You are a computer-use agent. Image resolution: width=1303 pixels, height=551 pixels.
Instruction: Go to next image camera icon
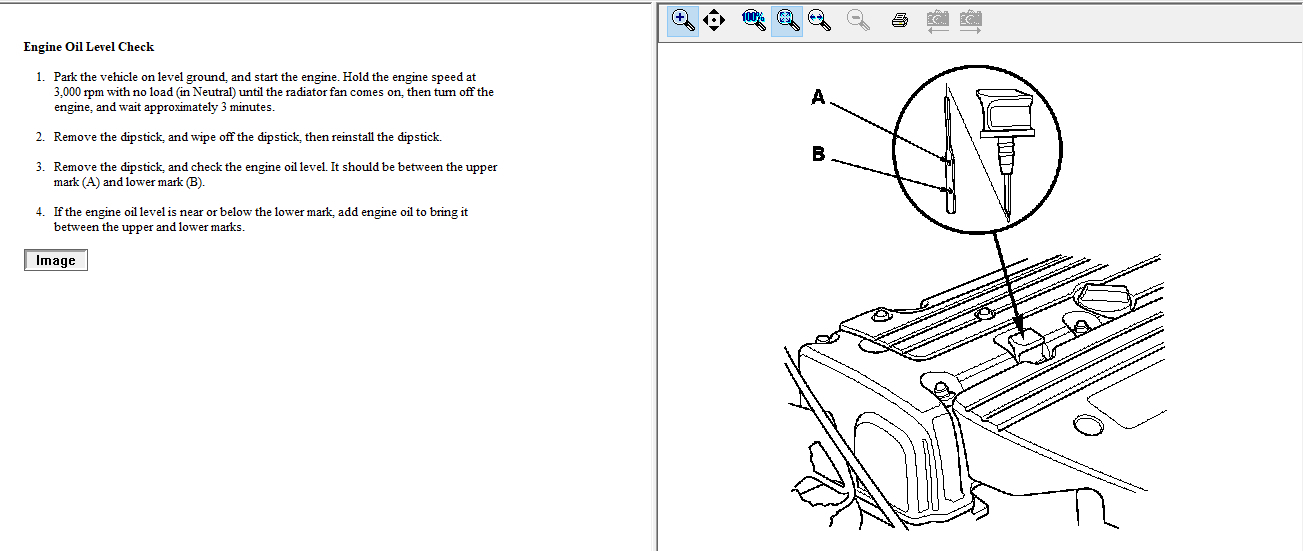coord(970,21)
